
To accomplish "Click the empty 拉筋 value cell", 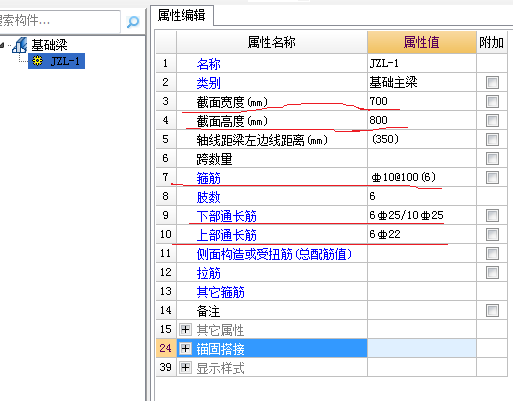I will click(422, 272).
